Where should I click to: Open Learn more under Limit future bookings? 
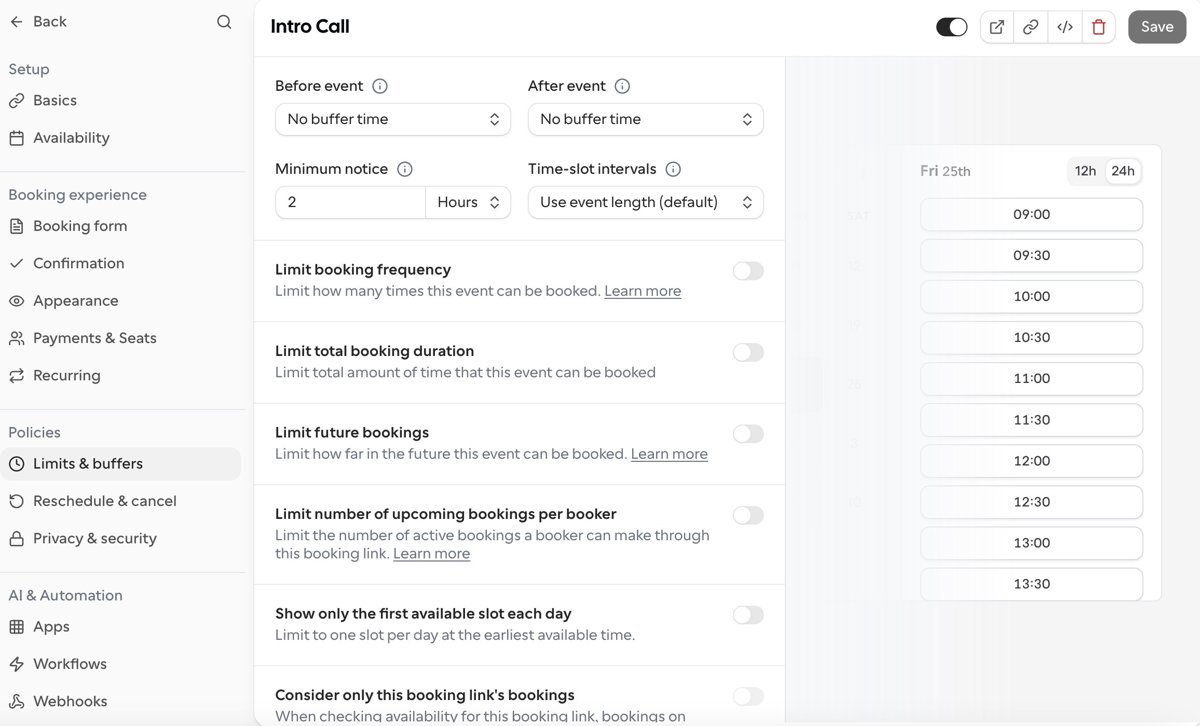pyautogui.click(x=669, y=454)
